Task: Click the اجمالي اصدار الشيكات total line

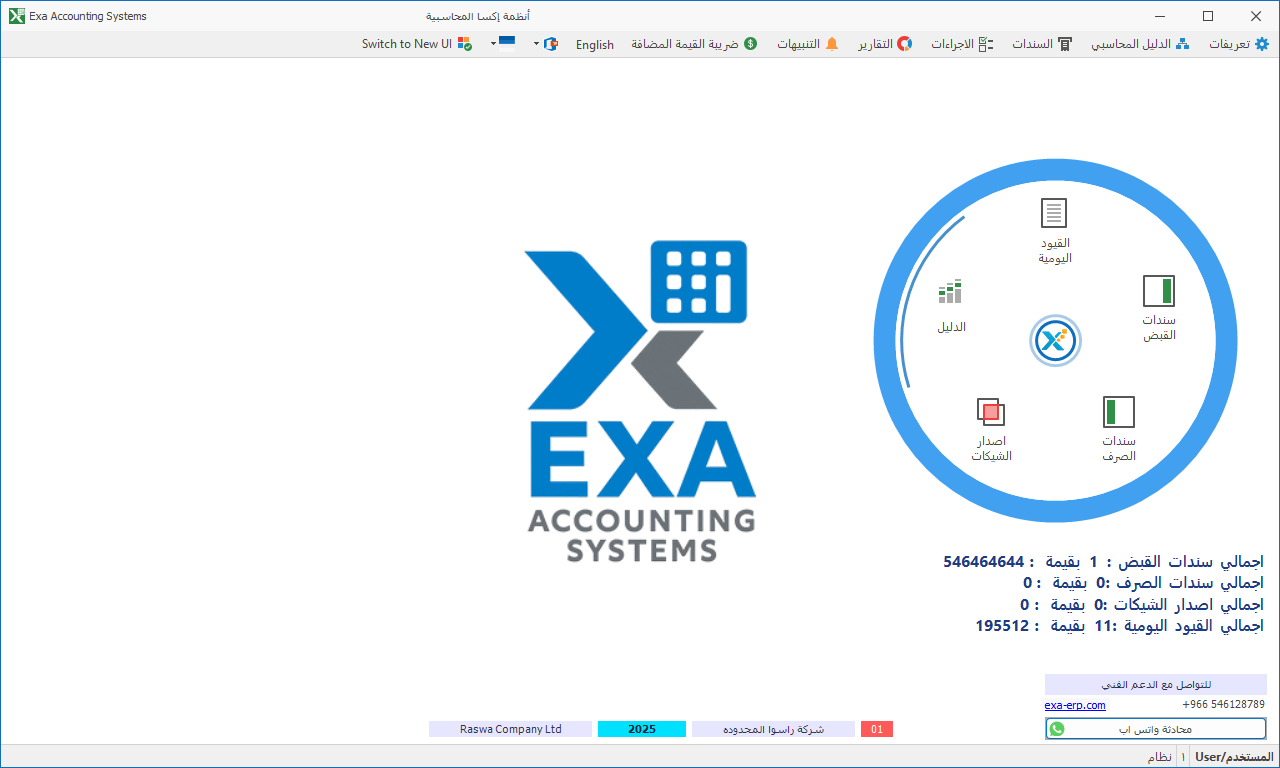Action: [1142, 605]
